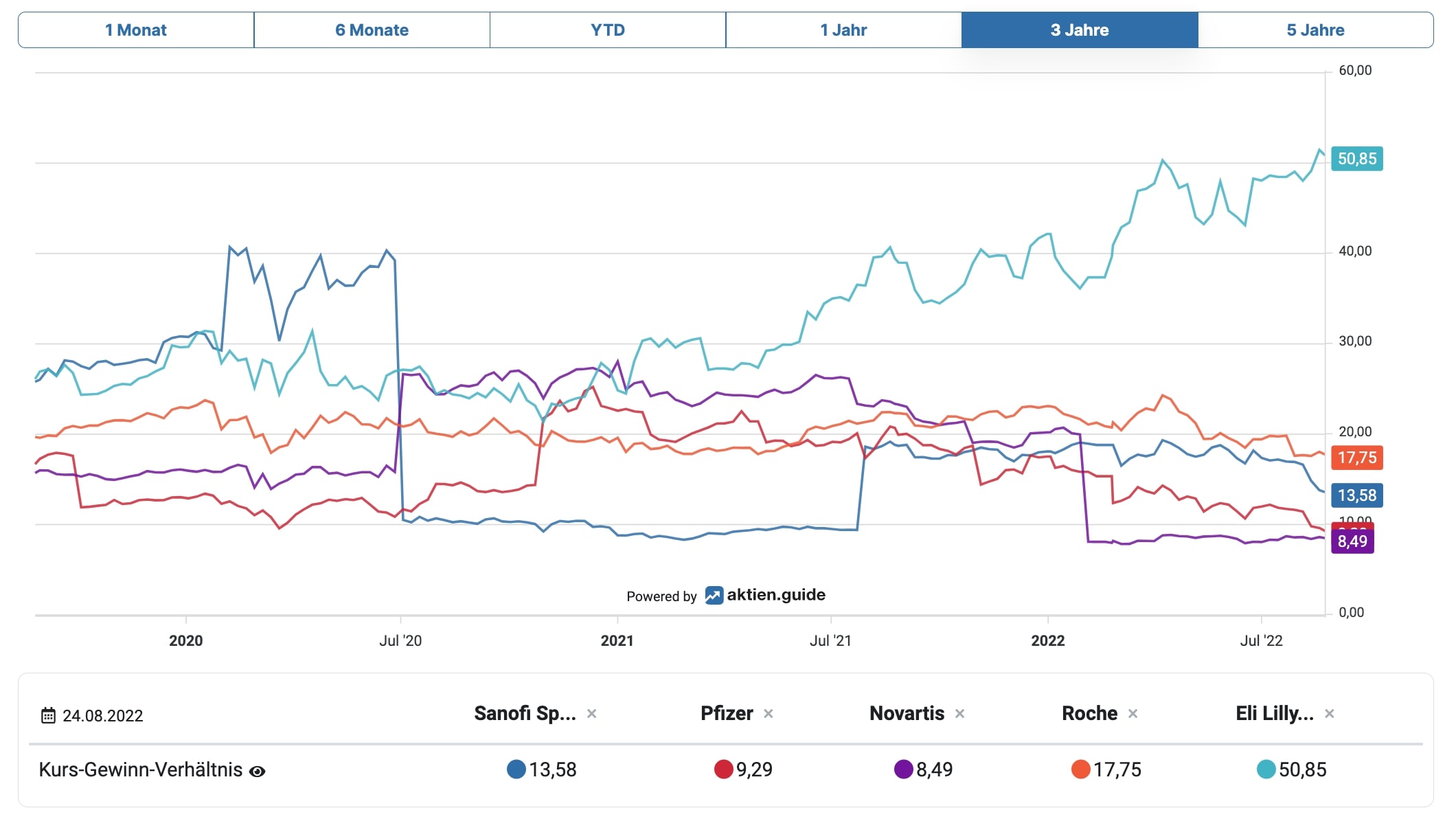Remove Novartis from the comparison
This screenshot has height=819, width=1456.
(959, 714)
